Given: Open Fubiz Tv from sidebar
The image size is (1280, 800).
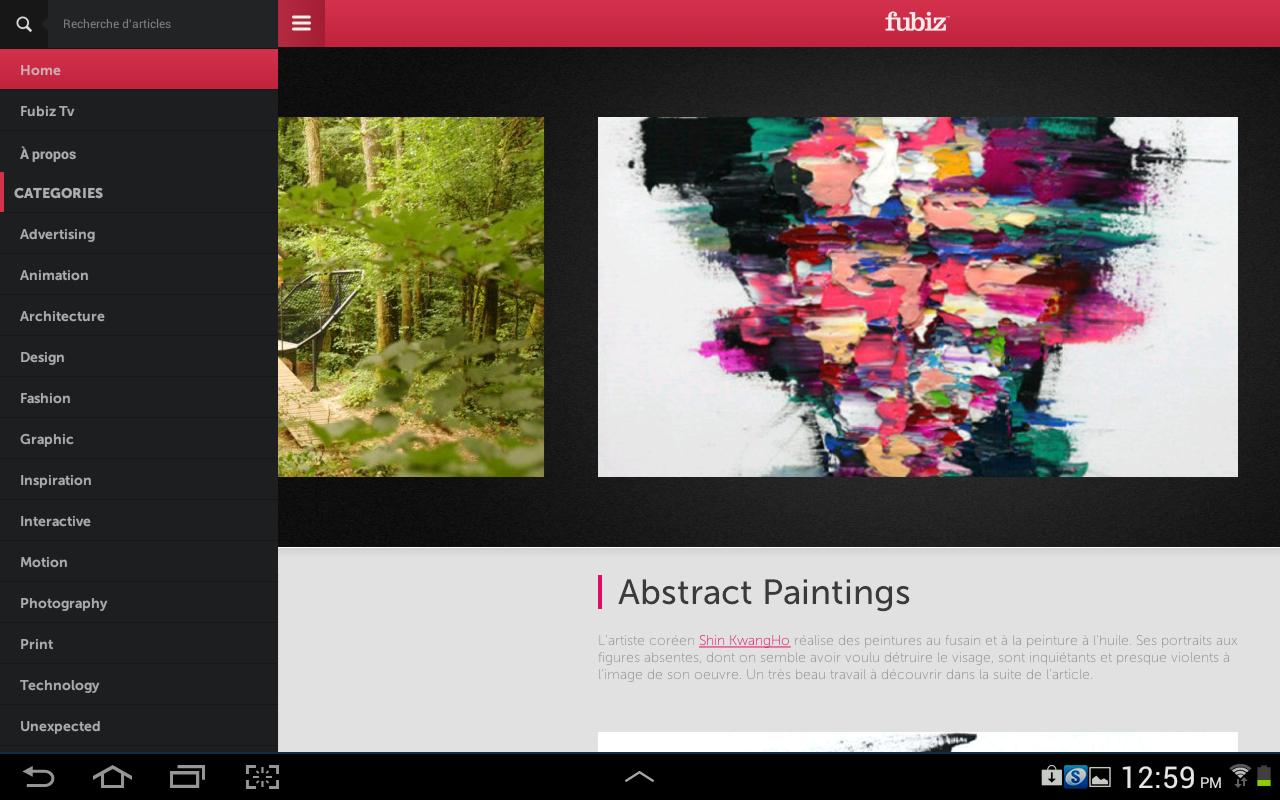Looking at the screenshot, I should [139, 111].
